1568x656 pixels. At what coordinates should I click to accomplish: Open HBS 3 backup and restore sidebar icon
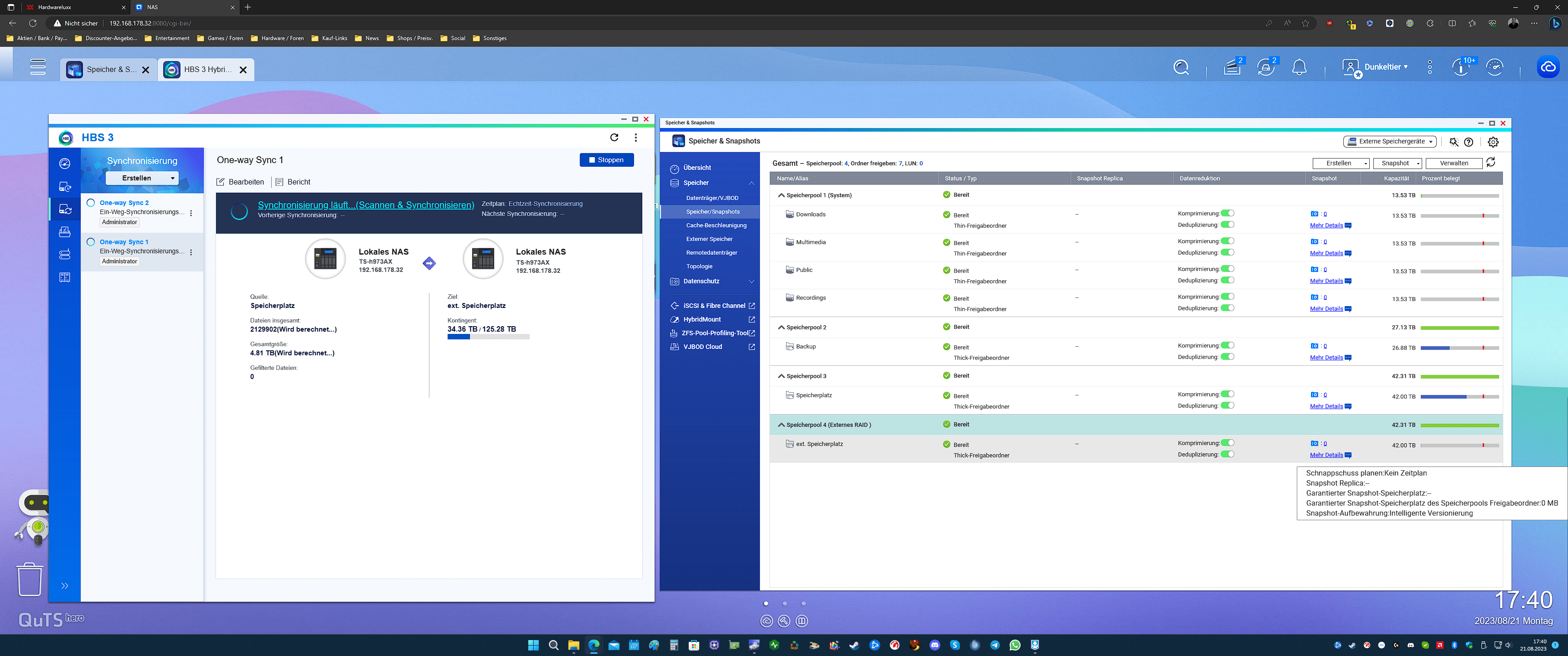coord(65,187)
